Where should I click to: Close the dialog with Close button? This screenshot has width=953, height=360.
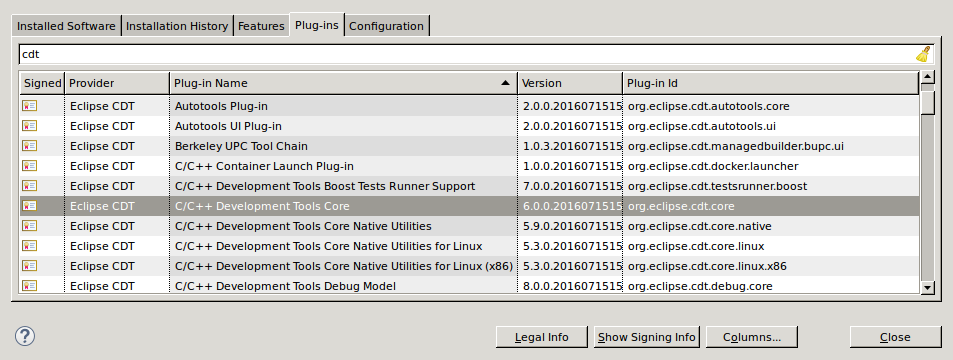pyautogui.click(x=895, y=337)
